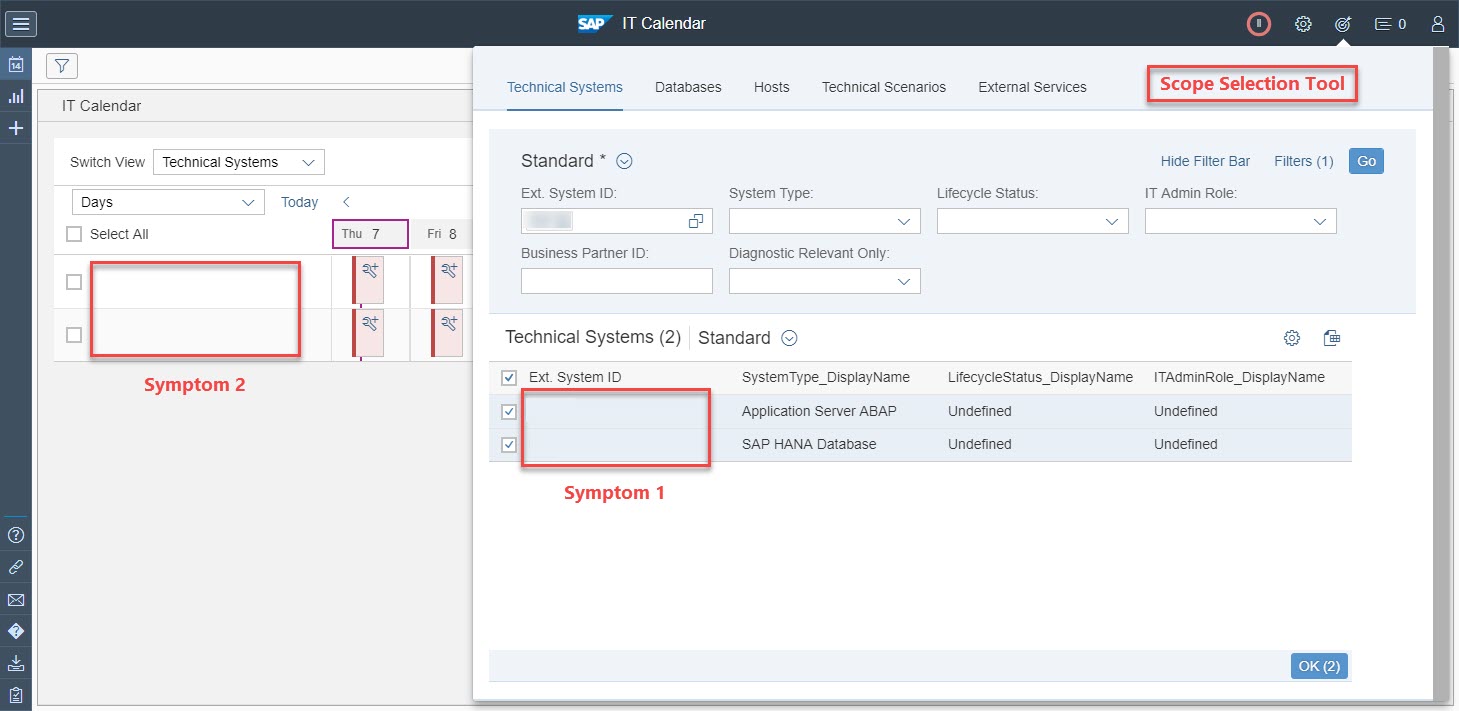Image resolution: width=1459 pixels, height=711 pixels.
Task: Click second row work mode icon under Thu 7
Action: click(x=369, y=322)
